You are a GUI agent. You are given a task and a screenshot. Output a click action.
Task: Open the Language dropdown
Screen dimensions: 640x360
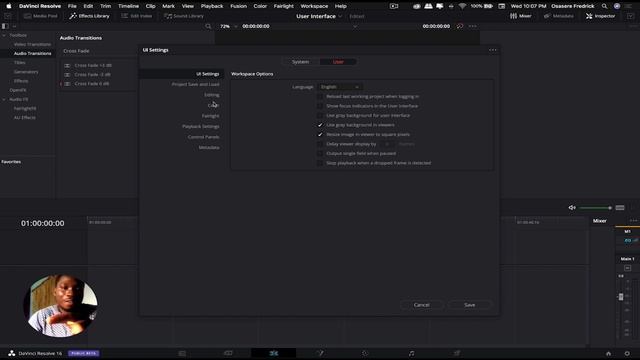click(x=340, y=87)
